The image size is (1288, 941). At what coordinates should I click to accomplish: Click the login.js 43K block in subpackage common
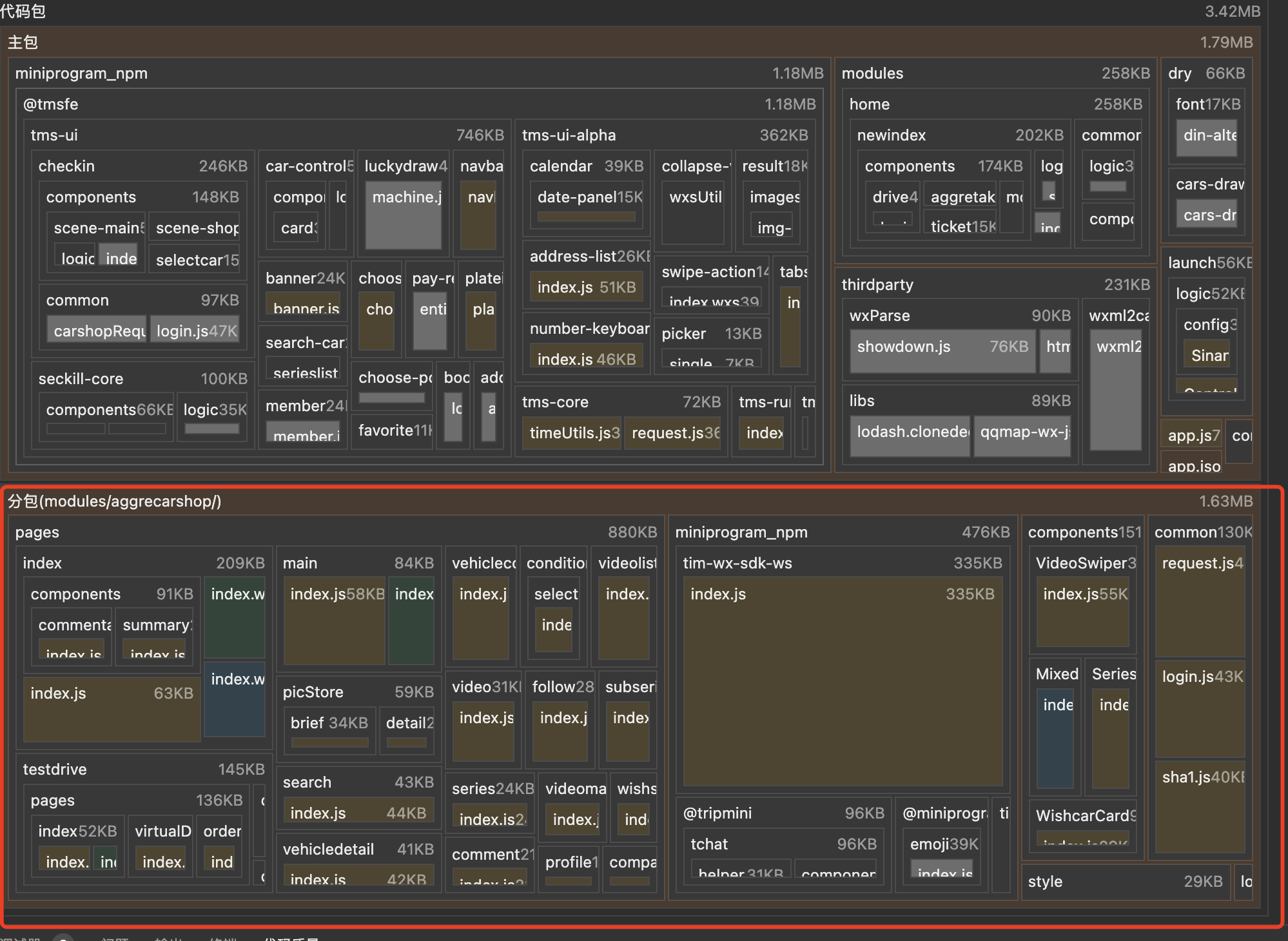coord(1200,709)
